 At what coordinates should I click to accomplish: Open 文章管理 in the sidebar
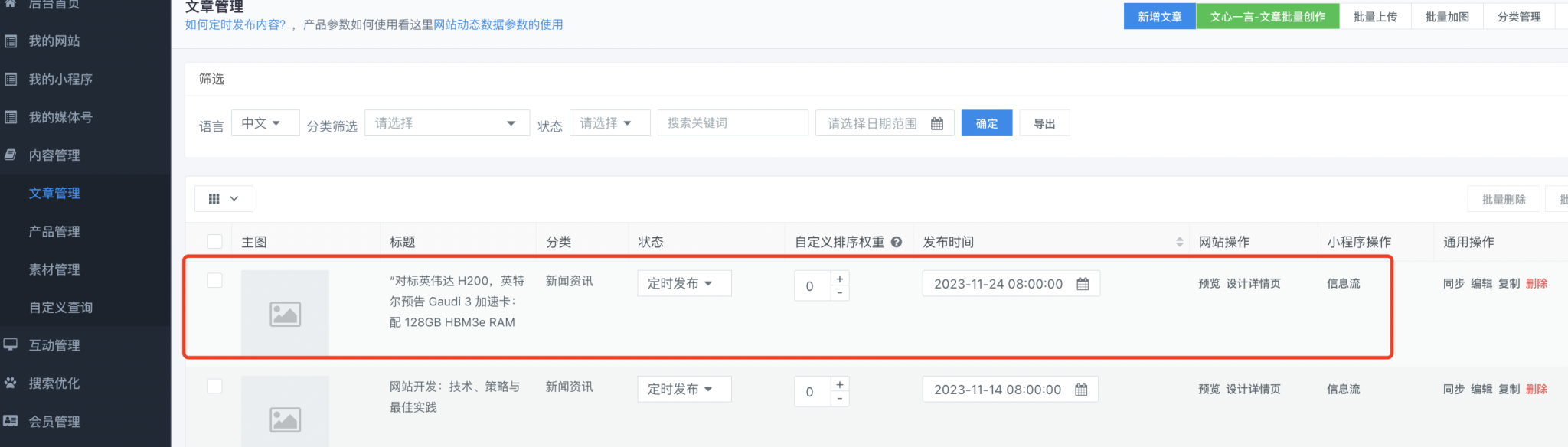click(54, 193)
